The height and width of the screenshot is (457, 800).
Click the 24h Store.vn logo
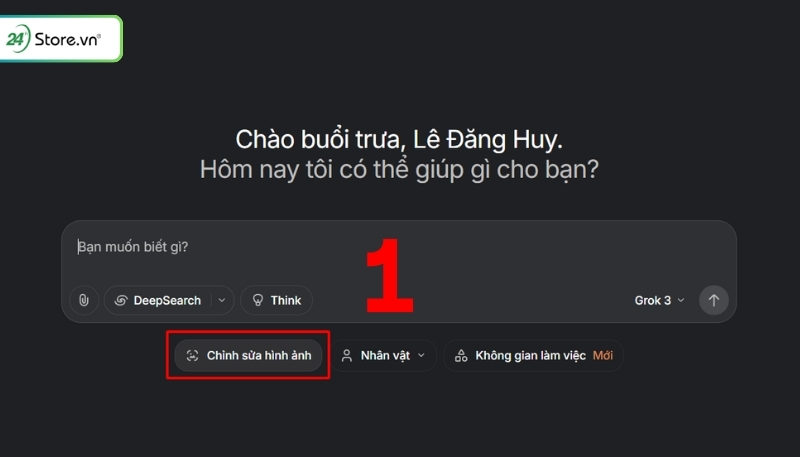point(60,39)
